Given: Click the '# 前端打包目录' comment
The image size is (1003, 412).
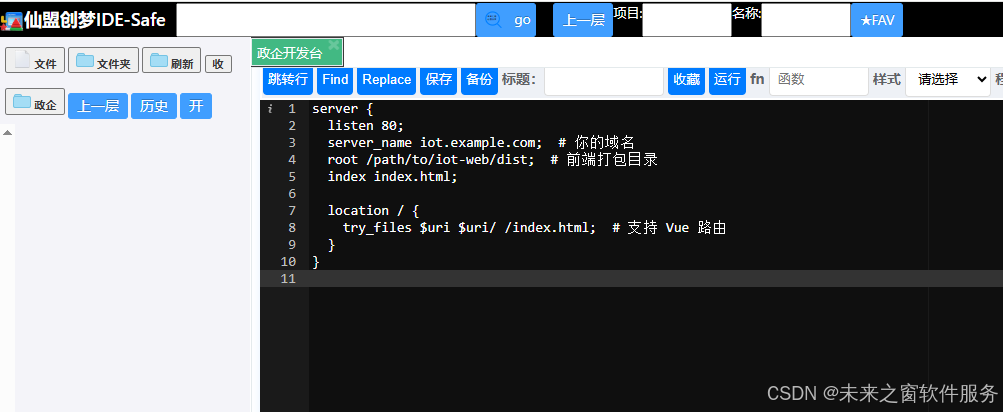Looking at the screenshot, I should click(604, 159).
